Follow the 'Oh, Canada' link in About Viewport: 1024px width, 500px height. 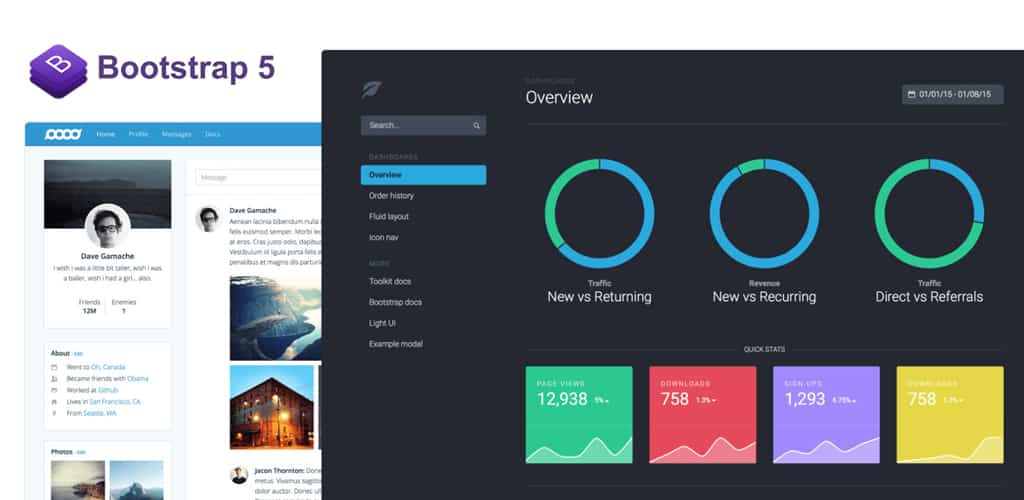108,367
